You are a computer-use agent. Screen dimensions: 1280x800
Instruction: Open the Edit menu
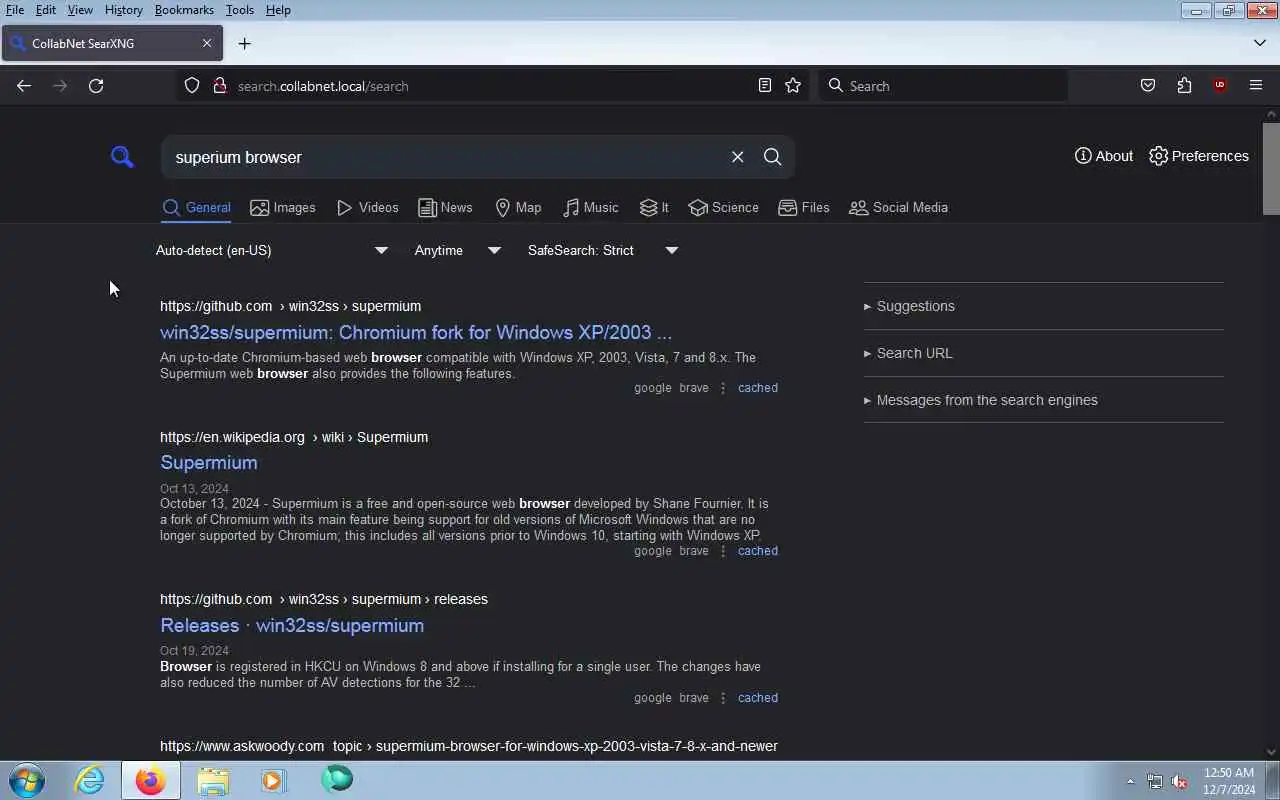46,10
